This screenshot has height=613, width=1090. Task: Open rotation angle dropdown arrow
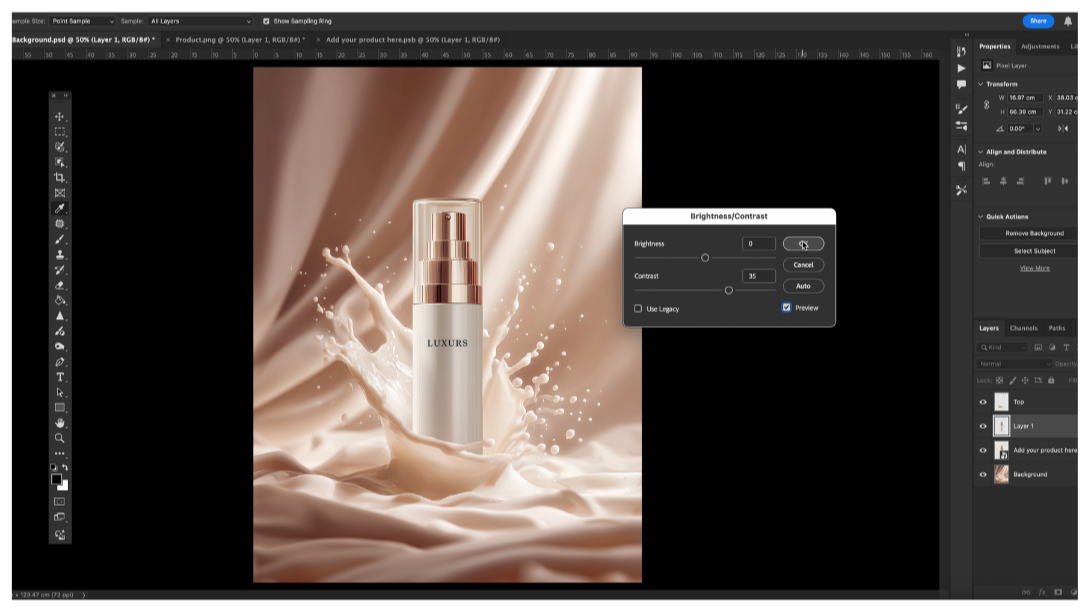click(1038, 129)
